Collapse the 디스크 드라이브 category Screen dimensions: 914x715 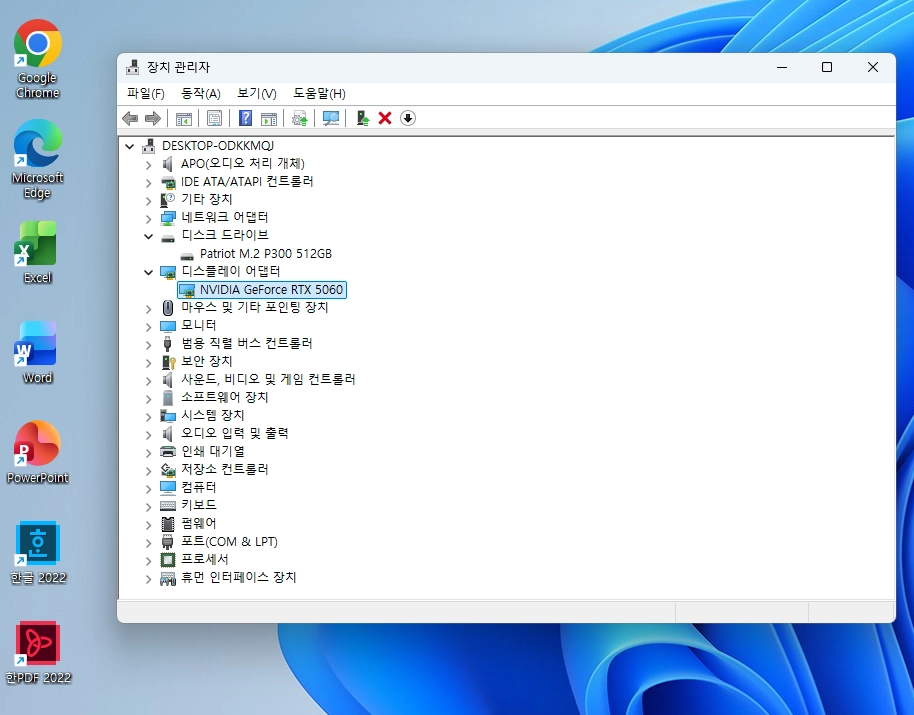tap(149, 236)
